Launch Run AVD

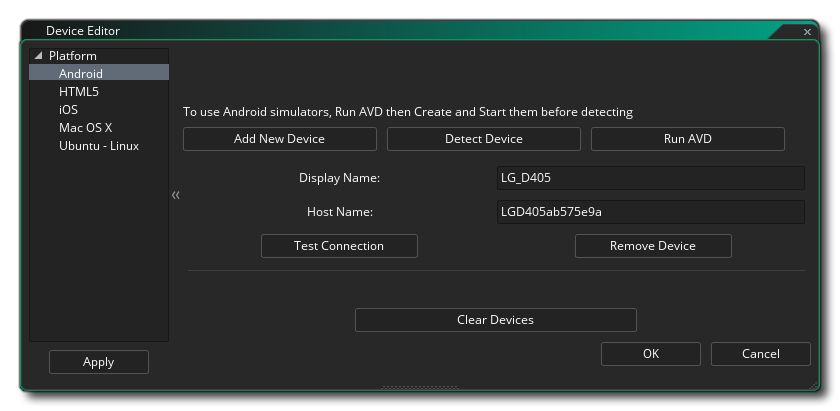[x=688, y=139]
